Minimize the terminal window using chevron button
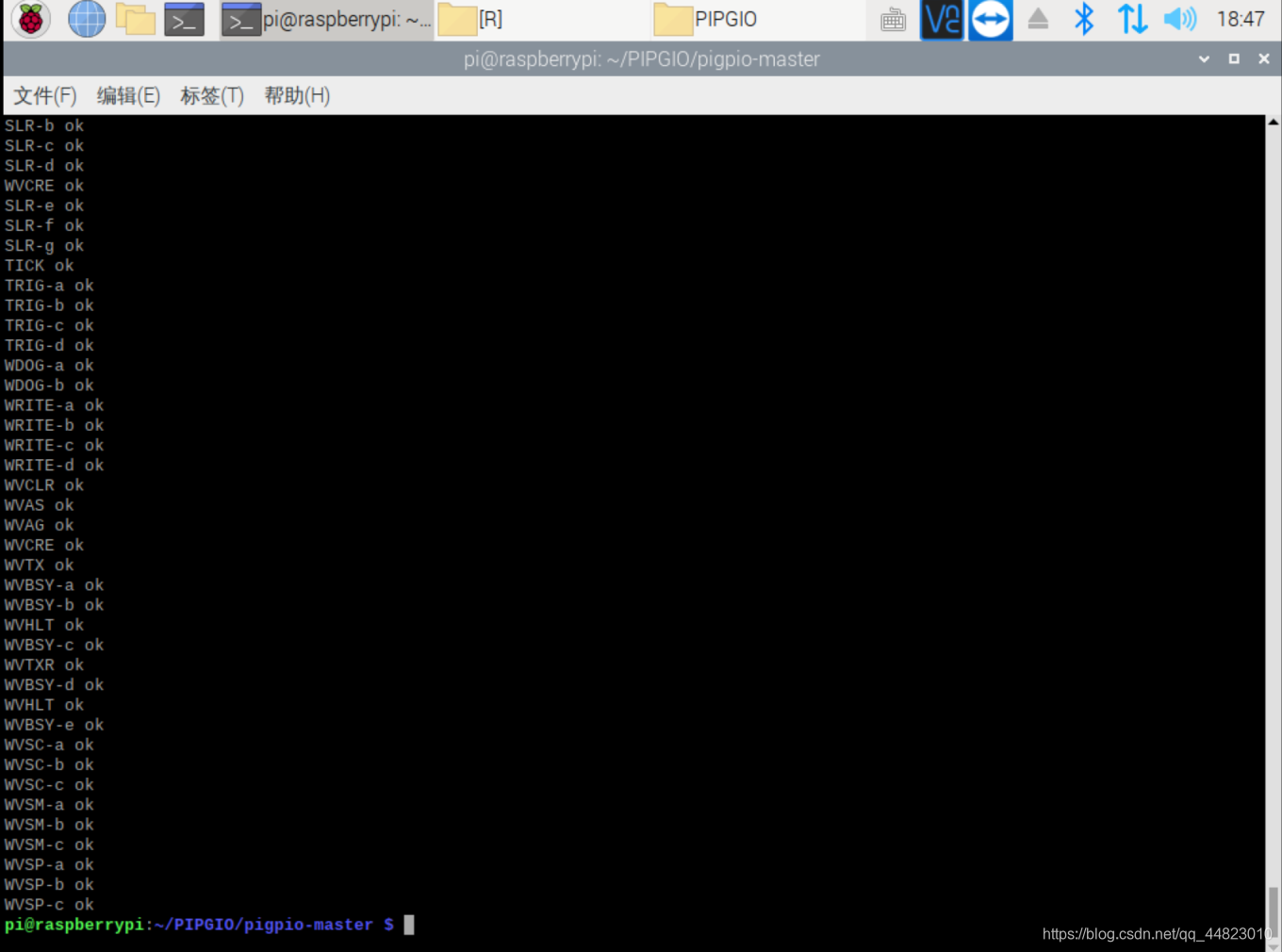This screenshot has height=952, width=1282. 1204,58
